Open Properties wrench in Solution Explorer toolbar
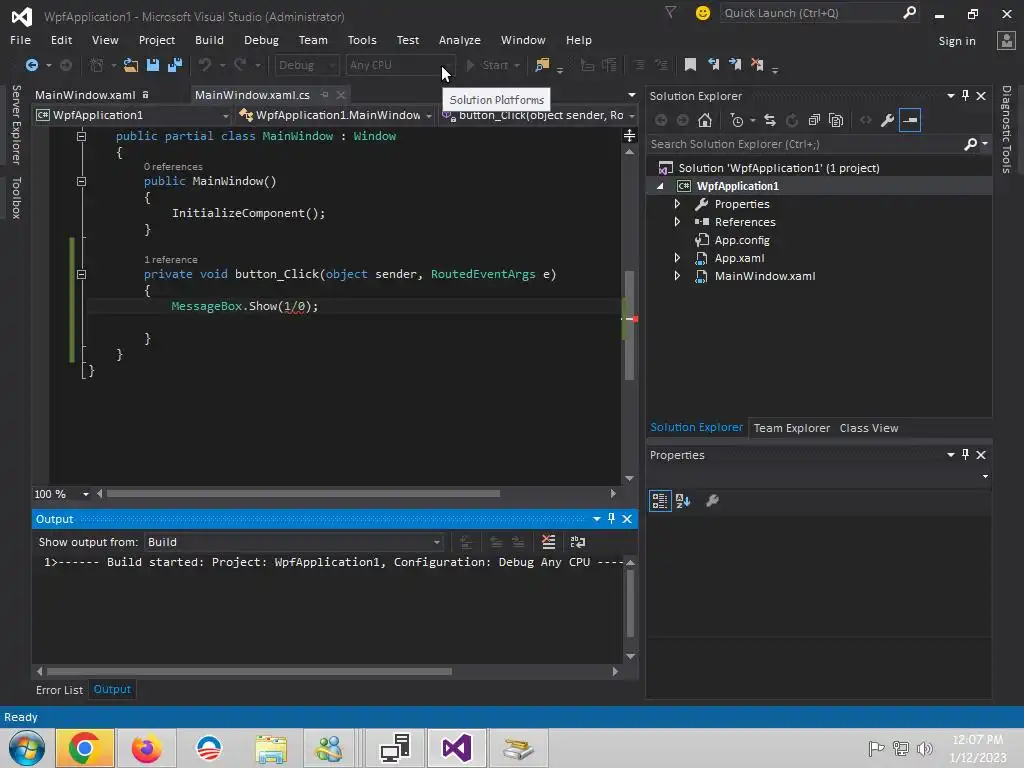 tap(888, 120)
